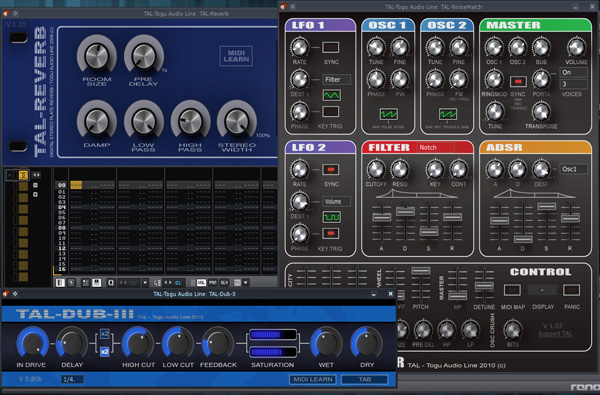
Task: Click TAL-Dub-3 In Drive knob
Action: coord(33,343)
